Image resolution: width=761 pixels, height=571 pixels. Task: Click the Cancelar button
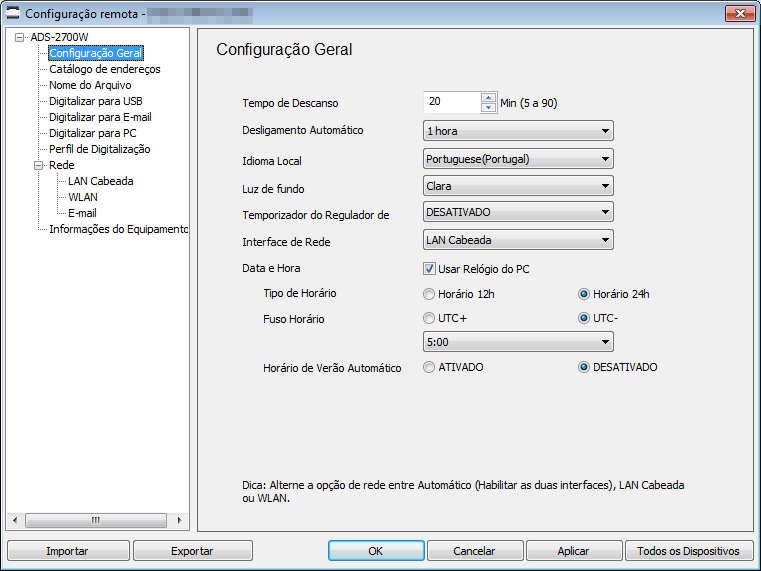[x=475, y=551]
